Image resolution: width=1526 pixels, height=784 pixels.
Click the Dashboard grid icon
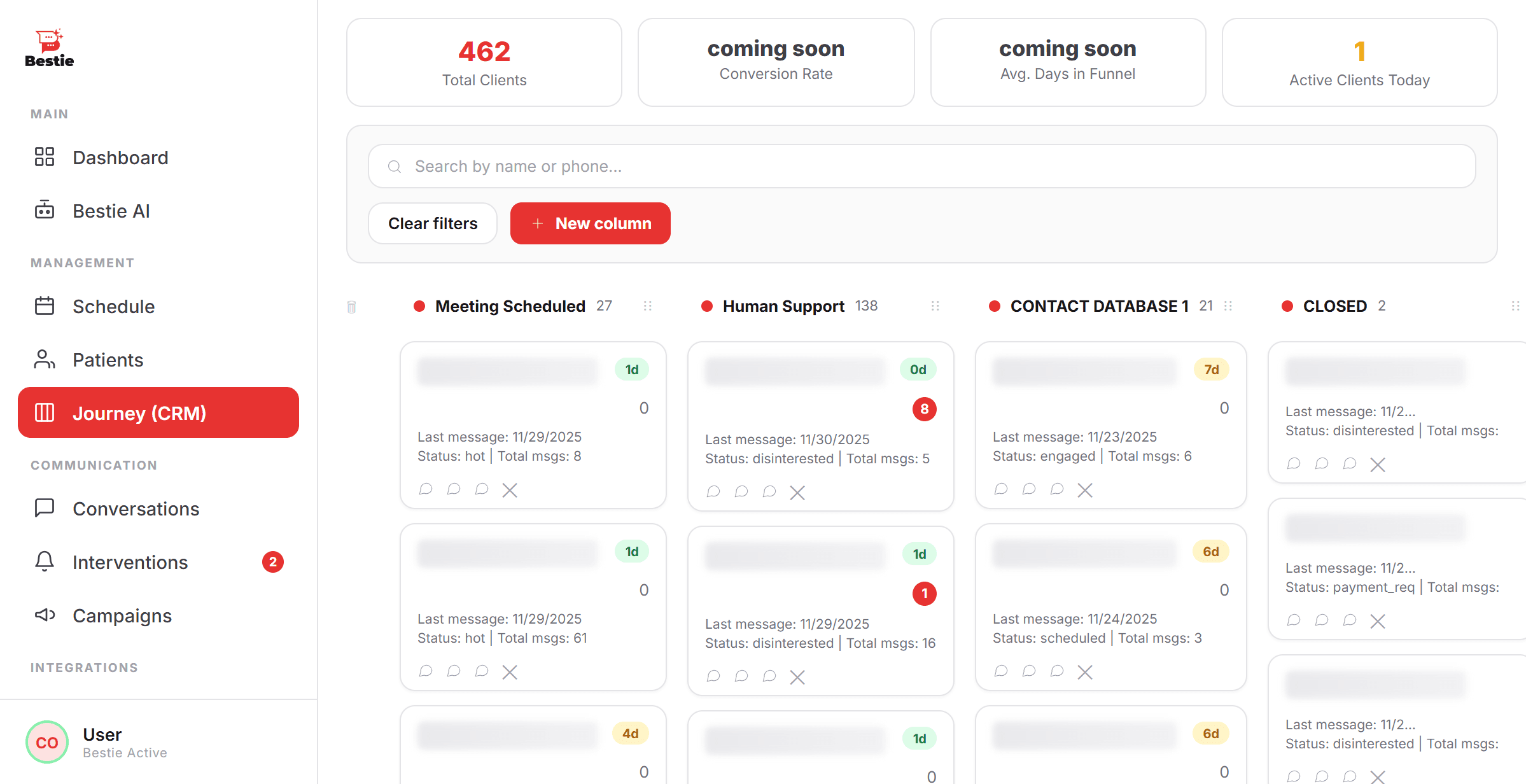(45, 157)
